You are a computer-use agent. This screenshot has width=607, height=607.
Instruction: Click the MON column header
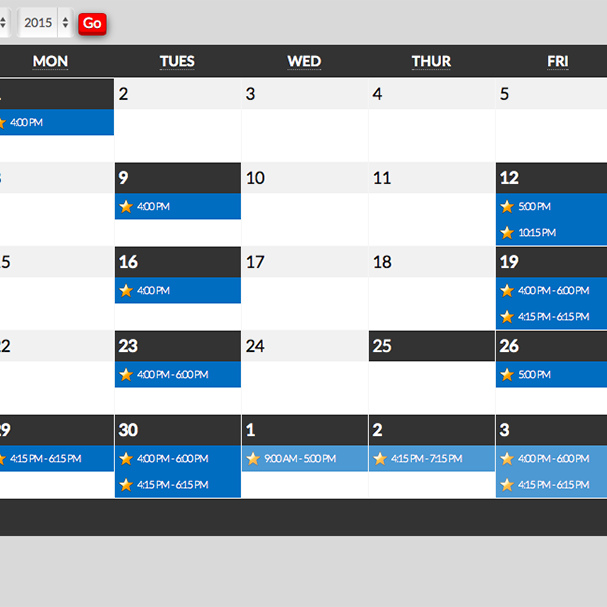50,61
